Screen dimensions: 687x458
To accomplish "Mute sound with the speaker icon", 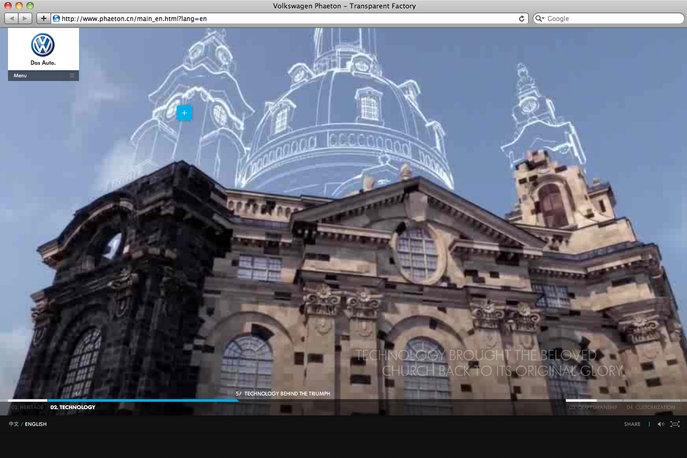I will [660, 424].
